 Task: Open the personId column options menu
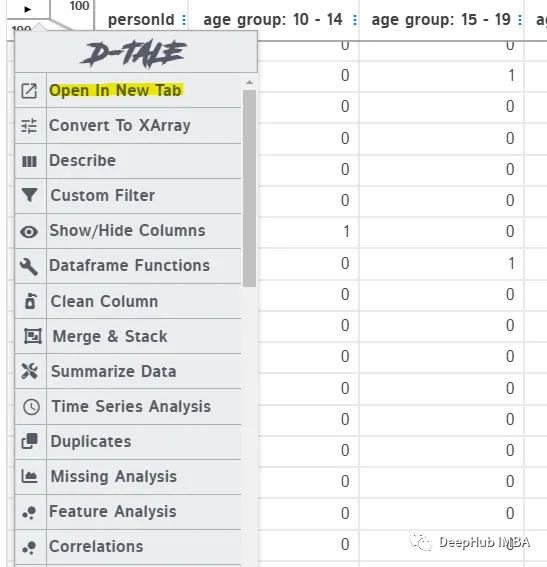coord(184,20)
